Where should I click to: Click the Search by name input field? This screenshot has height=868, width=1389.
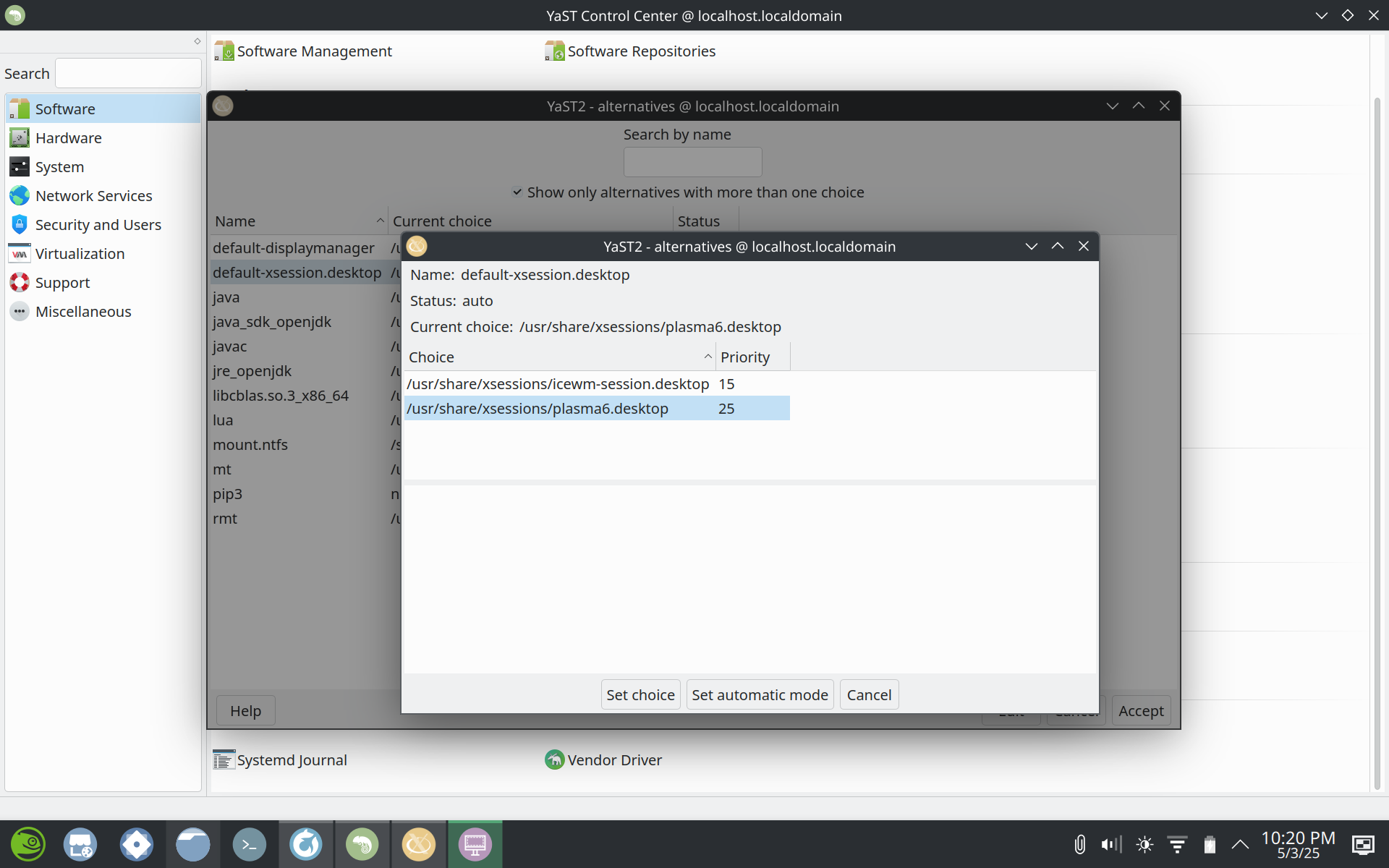pos(692,162)
